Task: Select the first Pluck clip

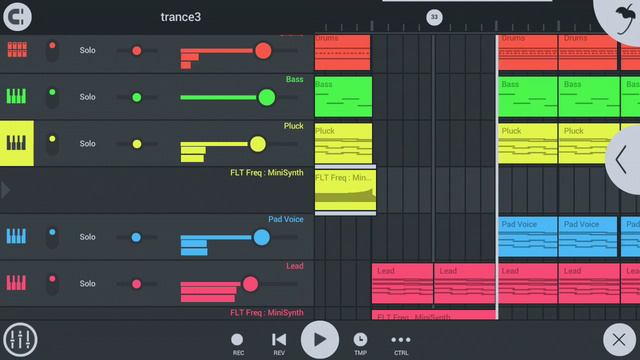Action: coord(343,144)
